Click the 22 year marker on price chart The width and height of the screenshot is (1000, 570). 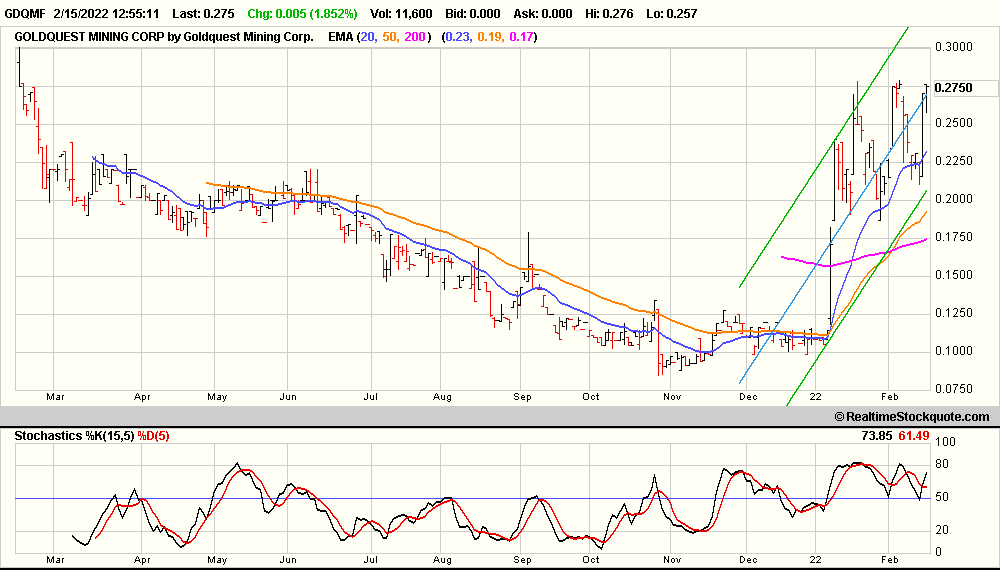coord(816,396)
